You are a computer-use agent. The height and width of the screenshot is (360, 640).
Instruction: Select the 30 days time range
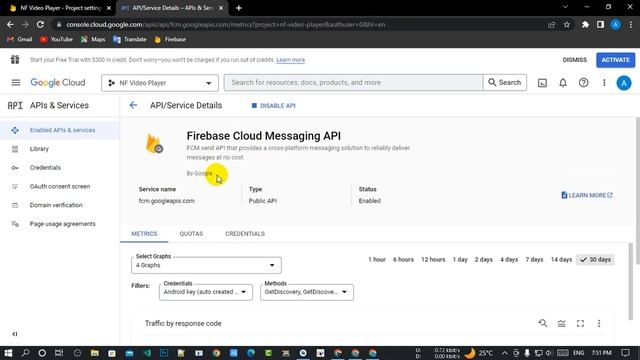(x=596, y=260)
